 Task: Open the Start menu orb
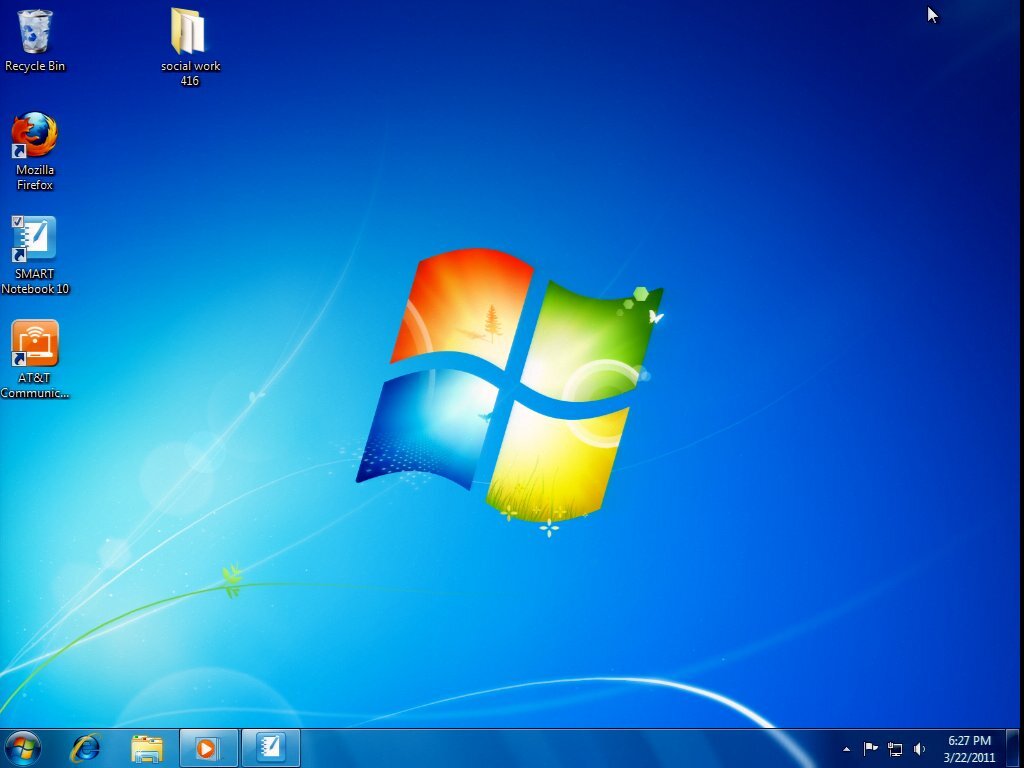[x=23, y=748]
